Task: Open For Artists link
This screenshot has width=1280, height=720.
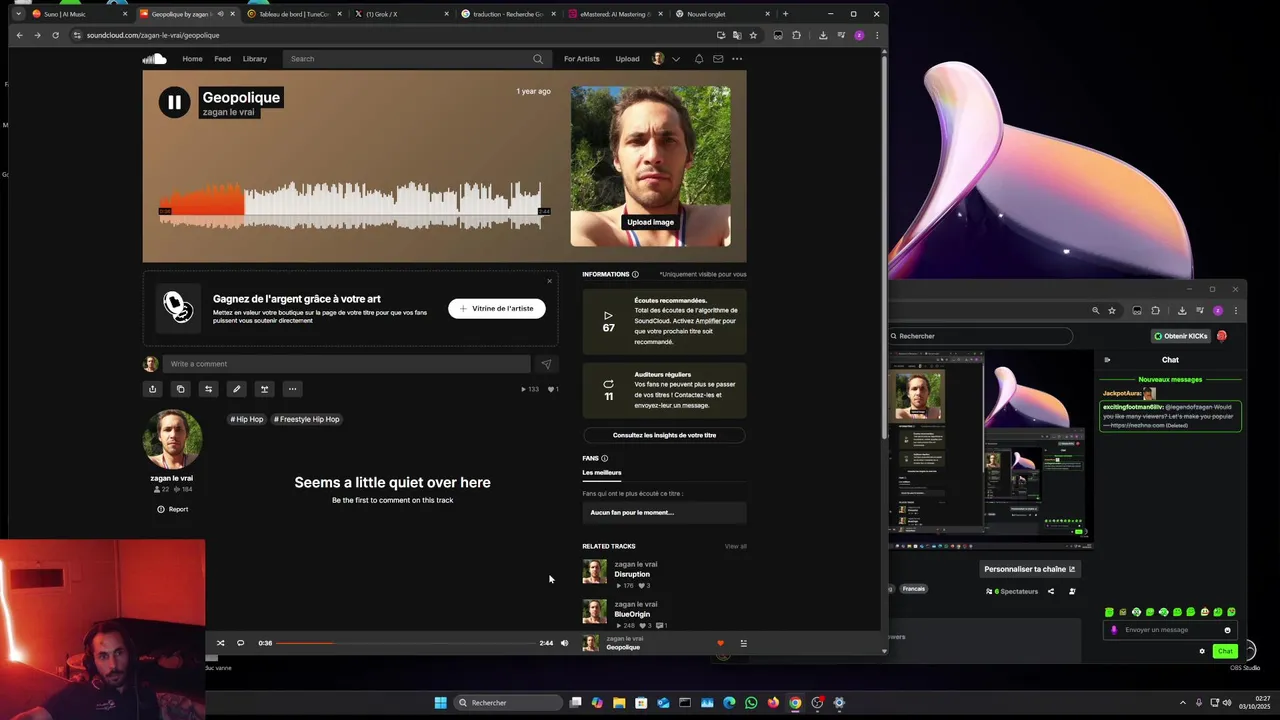Action: click(x=582, y=59)
